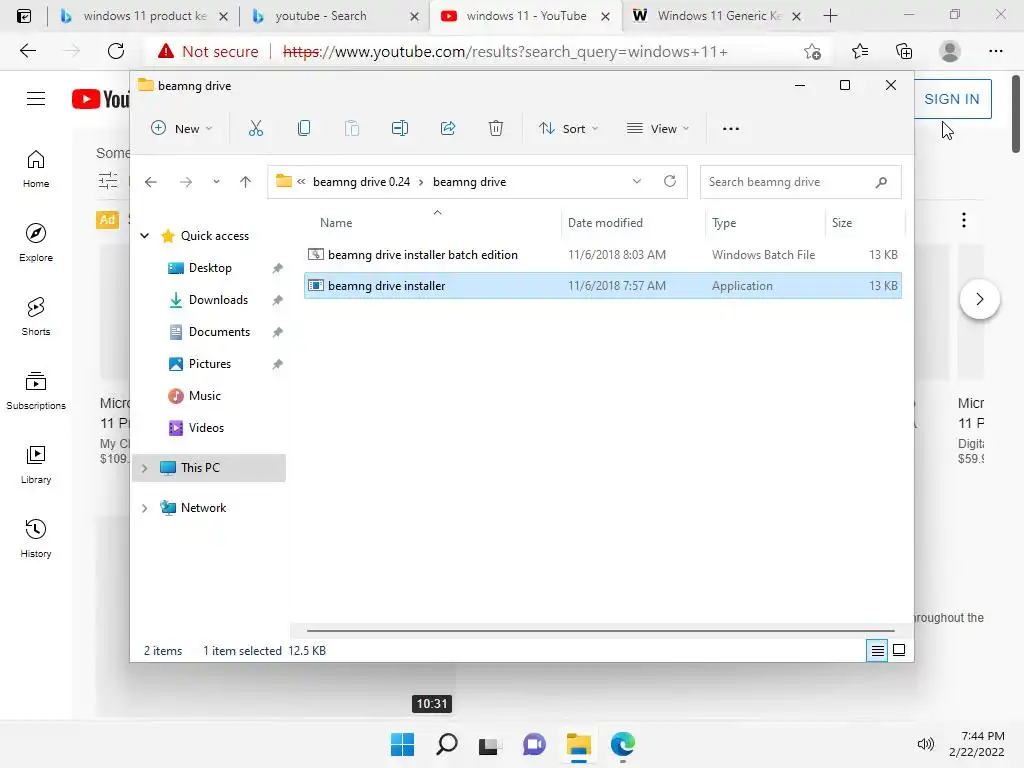Sort files by Date modified column
The width and height of the screenshot is (1024, 768).
605,223
